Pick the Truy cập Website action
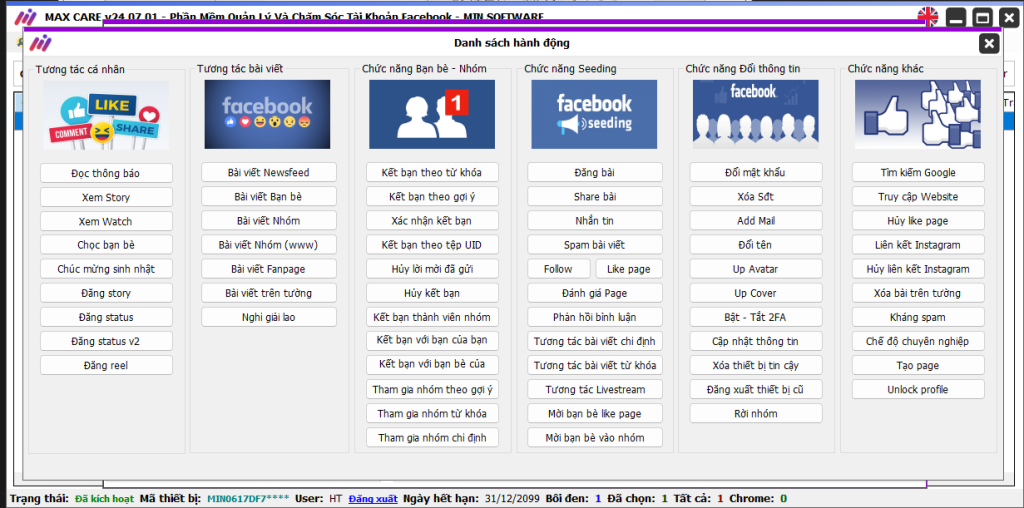Viewport: 1024px width, 508px height. [918, 197]
